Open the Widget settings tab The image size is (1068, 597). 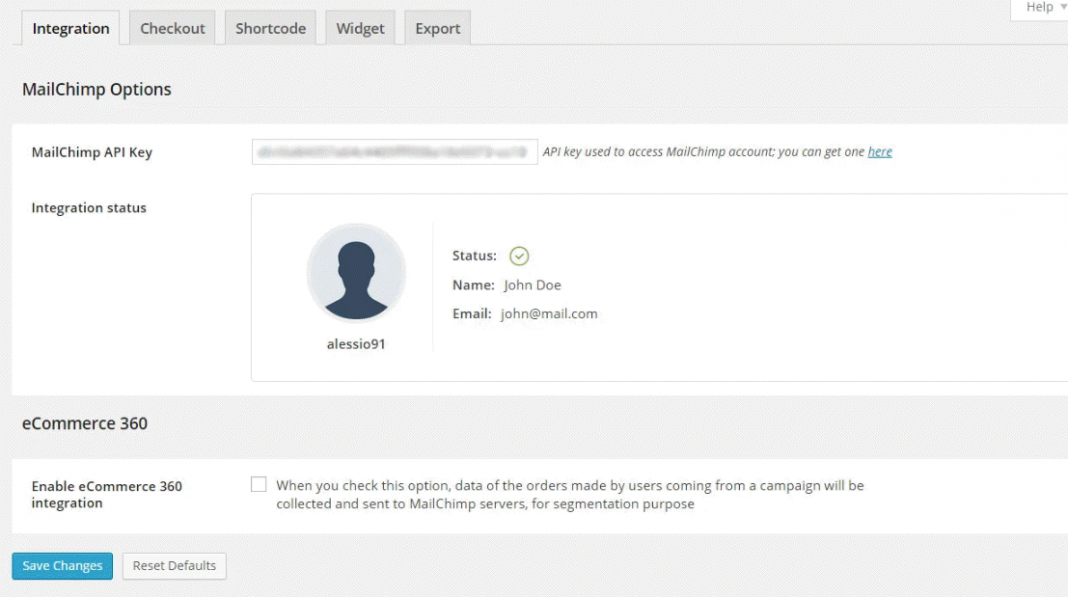(360, 28)
